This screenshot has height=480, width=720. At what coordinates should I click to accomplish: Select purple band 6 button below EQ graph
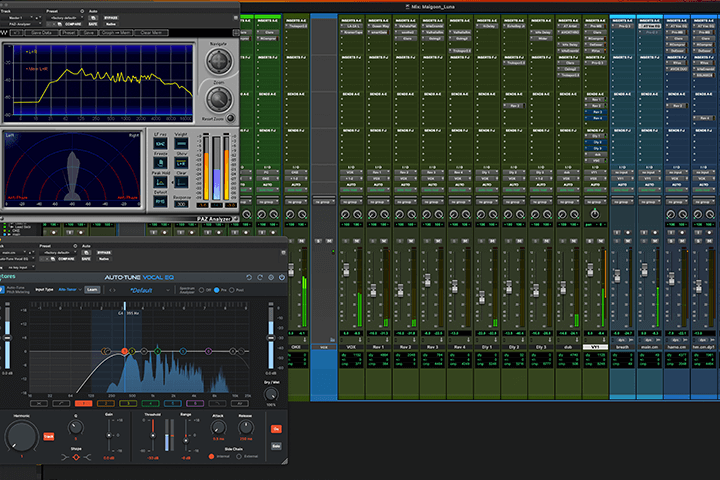[x=195, y=403]
